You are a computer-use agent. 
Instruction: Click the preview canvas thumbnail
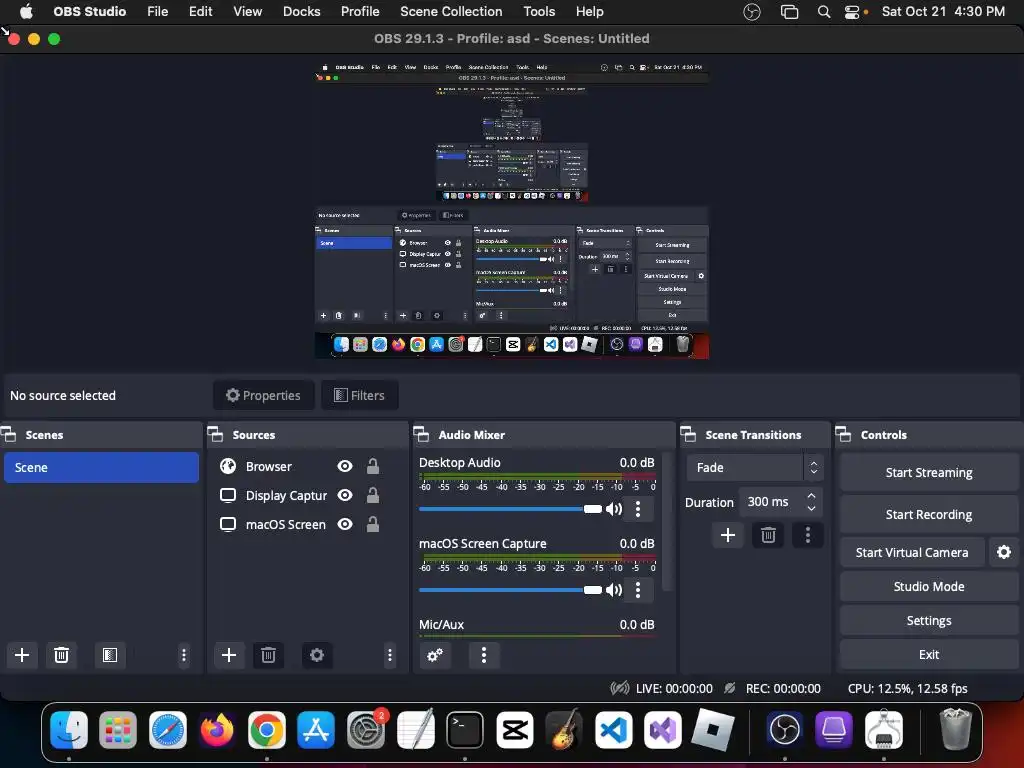click(512, 210)
